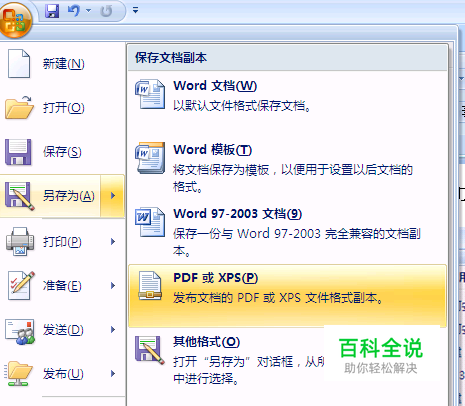Click the envelope people icon for 发送
Image resolution: width=465 pixels, height=406 pixels.
pos(20,331)
